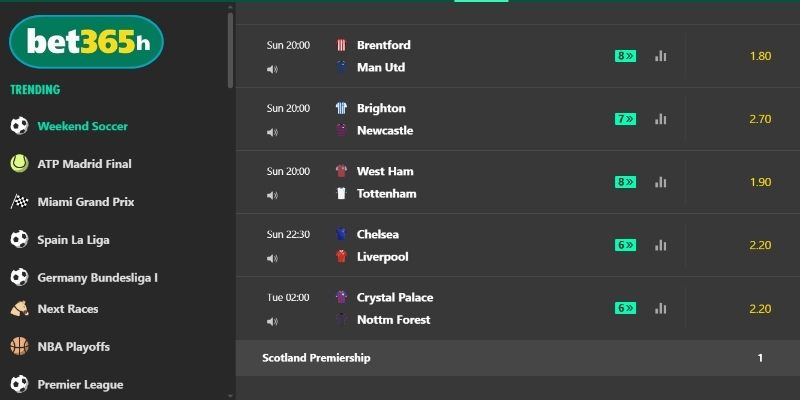Open stats chart for Chelsea vs Liverpool
The image size is (800, 400).
pyautogui.click(x=660, y=245)
